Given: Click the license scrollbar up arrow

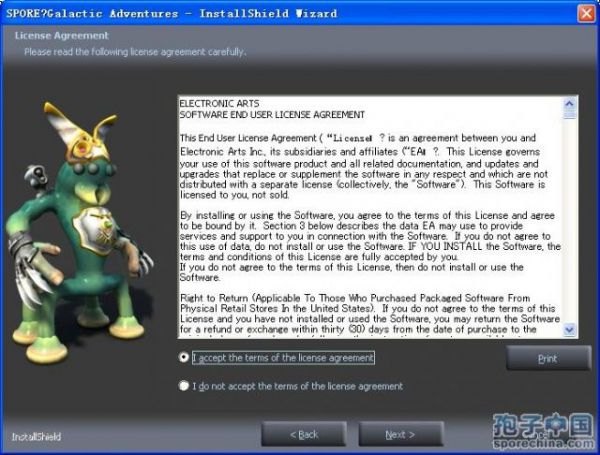Looking at the screenshot, I should tap(570, 103).
